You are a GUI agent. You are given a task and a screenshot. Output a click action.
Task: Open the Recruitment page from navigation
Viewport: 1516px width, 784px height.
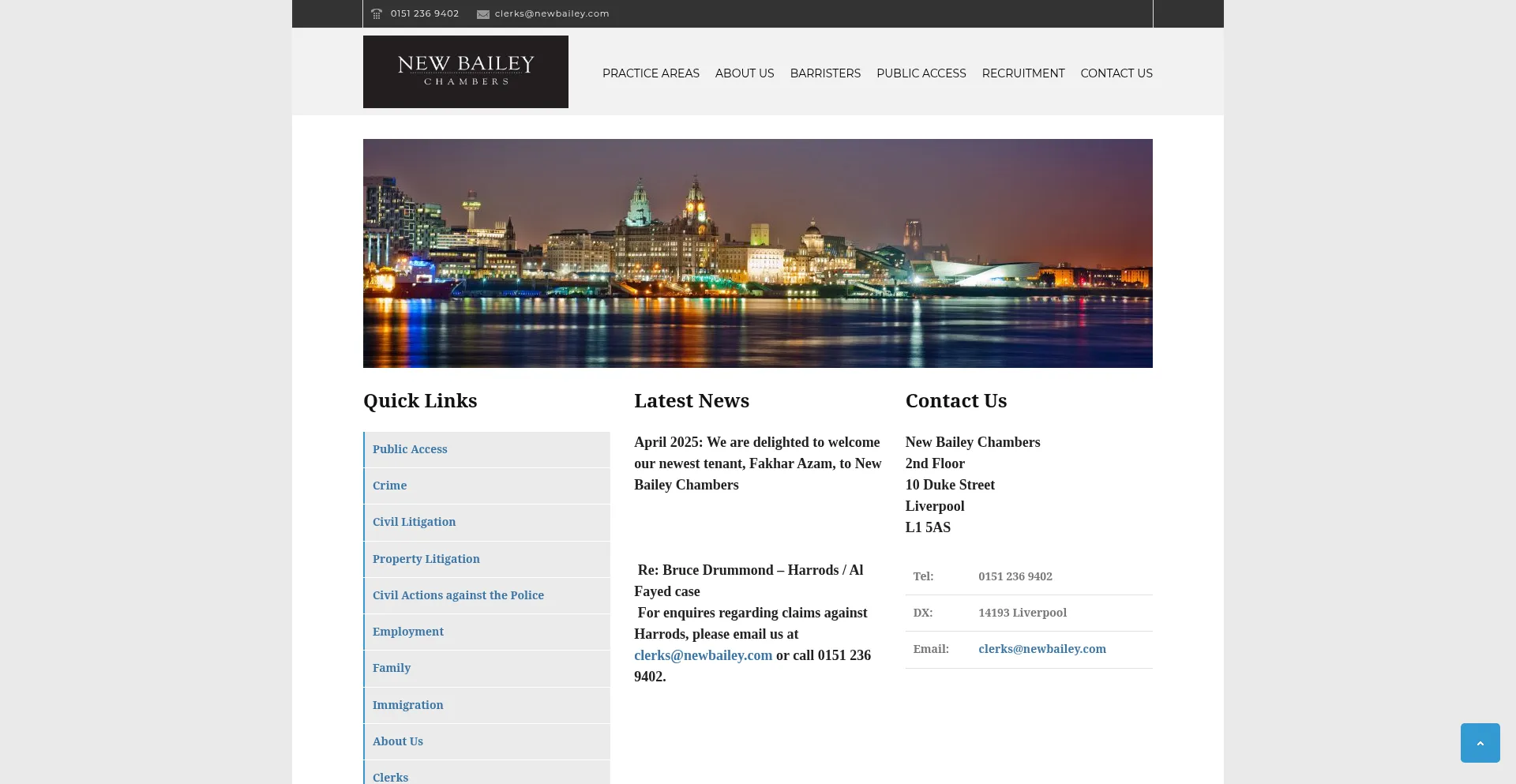(1023, 73)
